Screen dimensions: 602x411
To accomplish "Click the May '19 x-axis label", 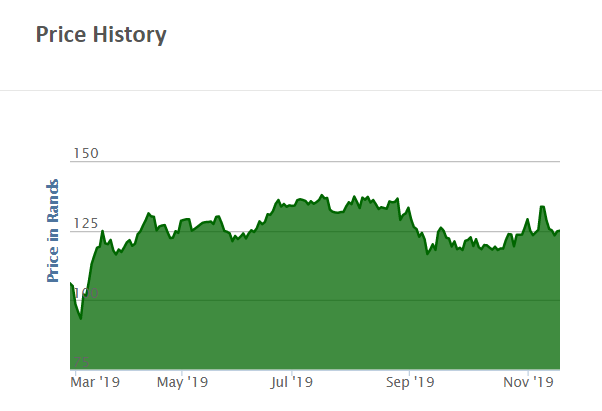I will (182, 382).
